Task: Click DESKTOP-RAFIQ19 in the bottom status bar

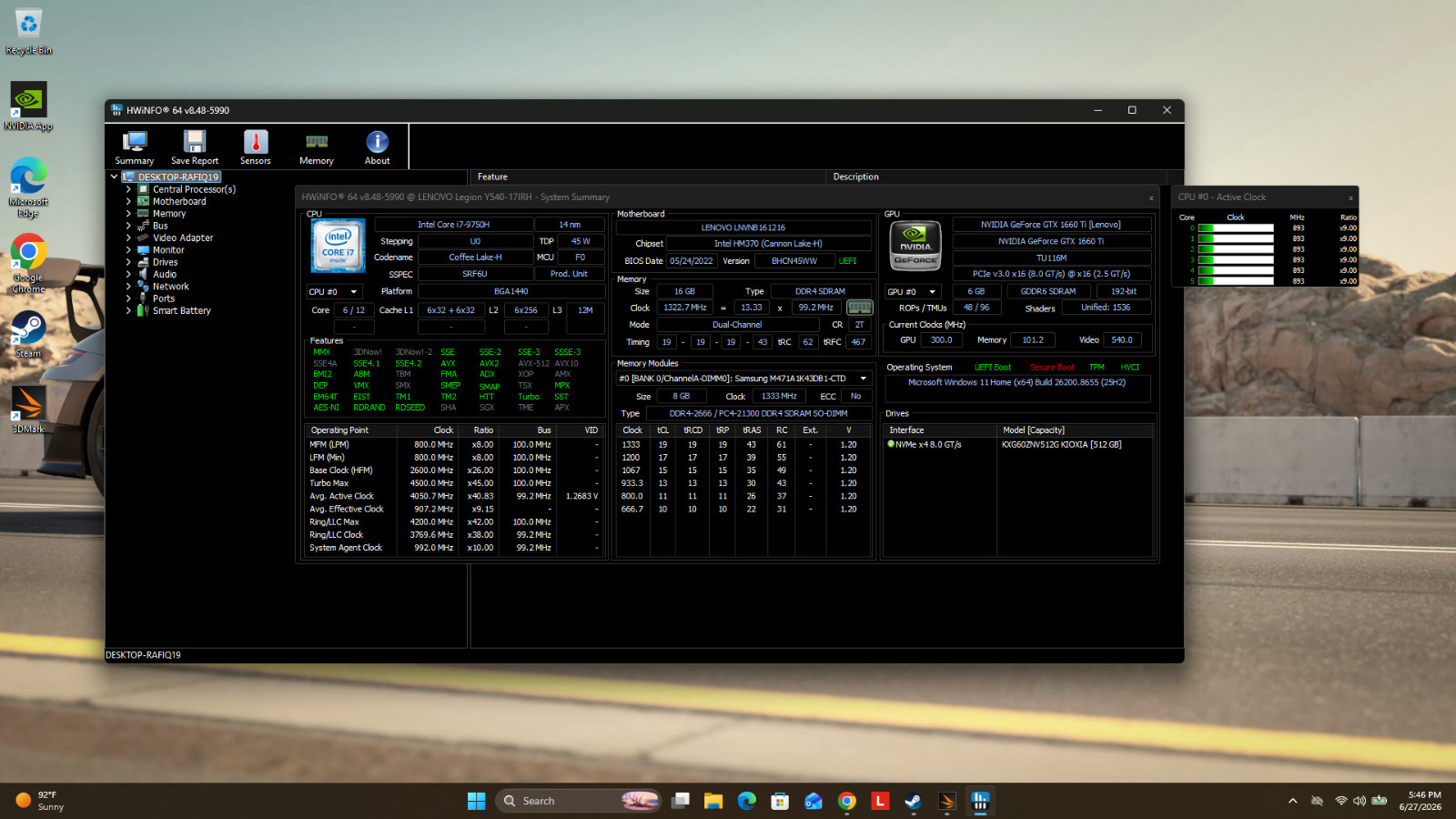Action: (x=143, y=655)
